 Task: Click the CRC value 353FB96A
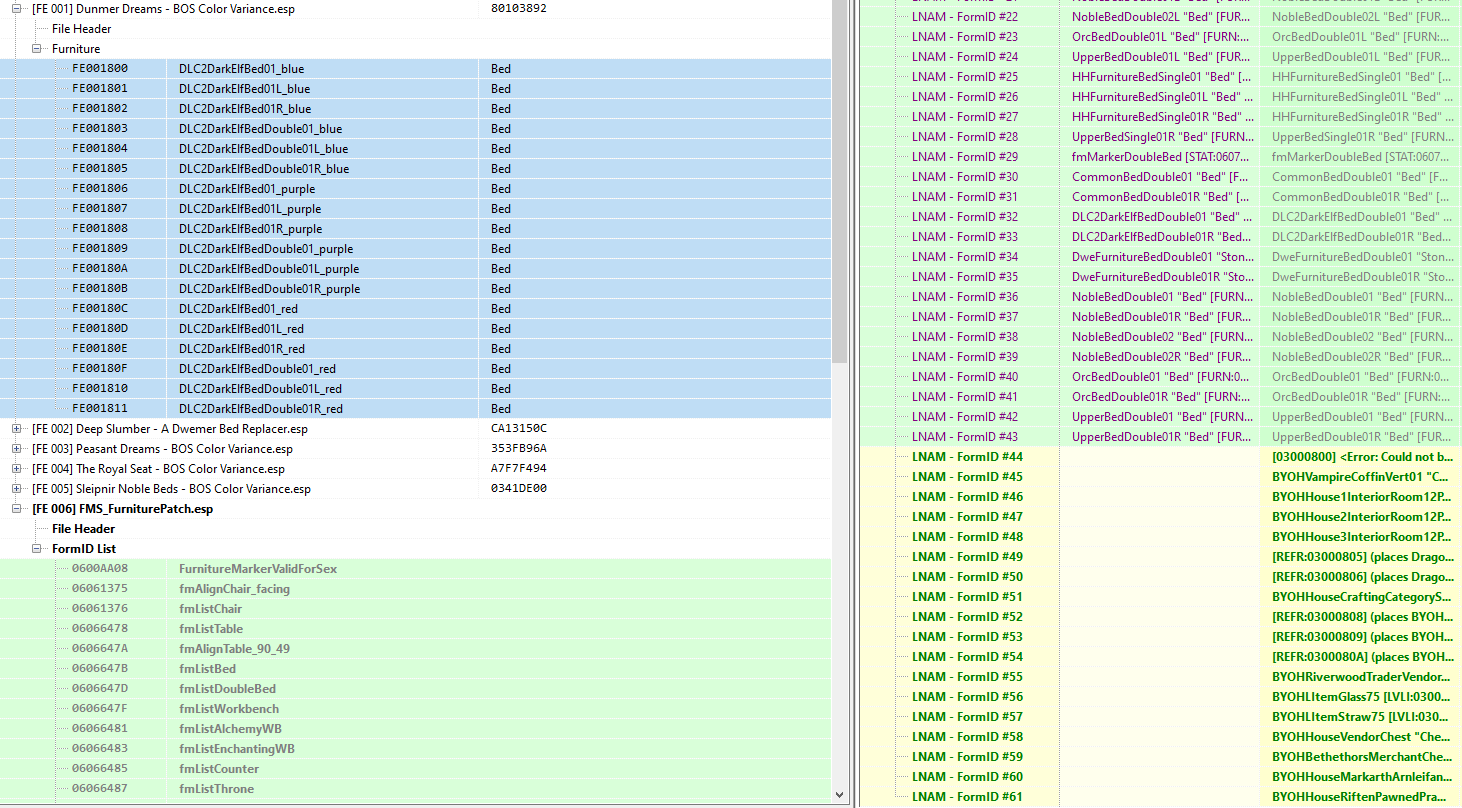pos(519,449)
